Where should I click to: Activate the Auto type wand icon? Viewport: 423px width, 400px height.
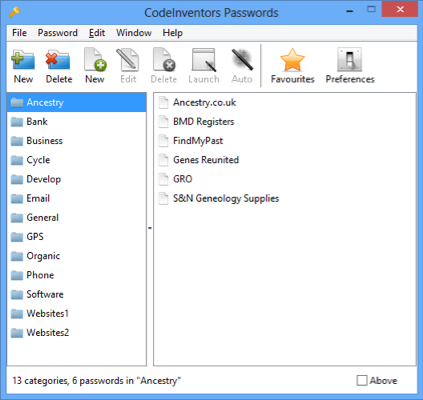(x=242, y=60)
